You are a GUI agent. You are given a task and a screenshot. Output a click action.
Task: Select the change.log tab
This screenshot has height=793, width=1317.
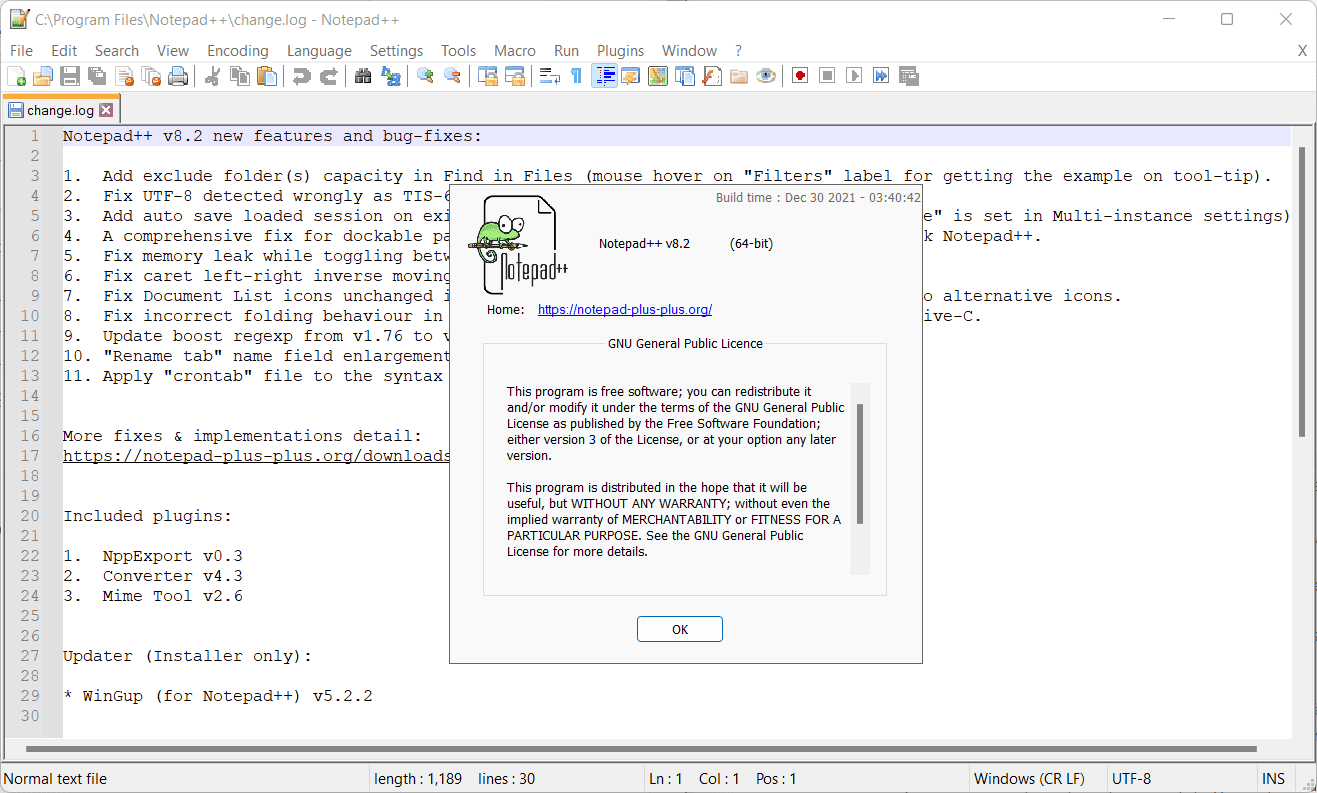coord(60,110)
